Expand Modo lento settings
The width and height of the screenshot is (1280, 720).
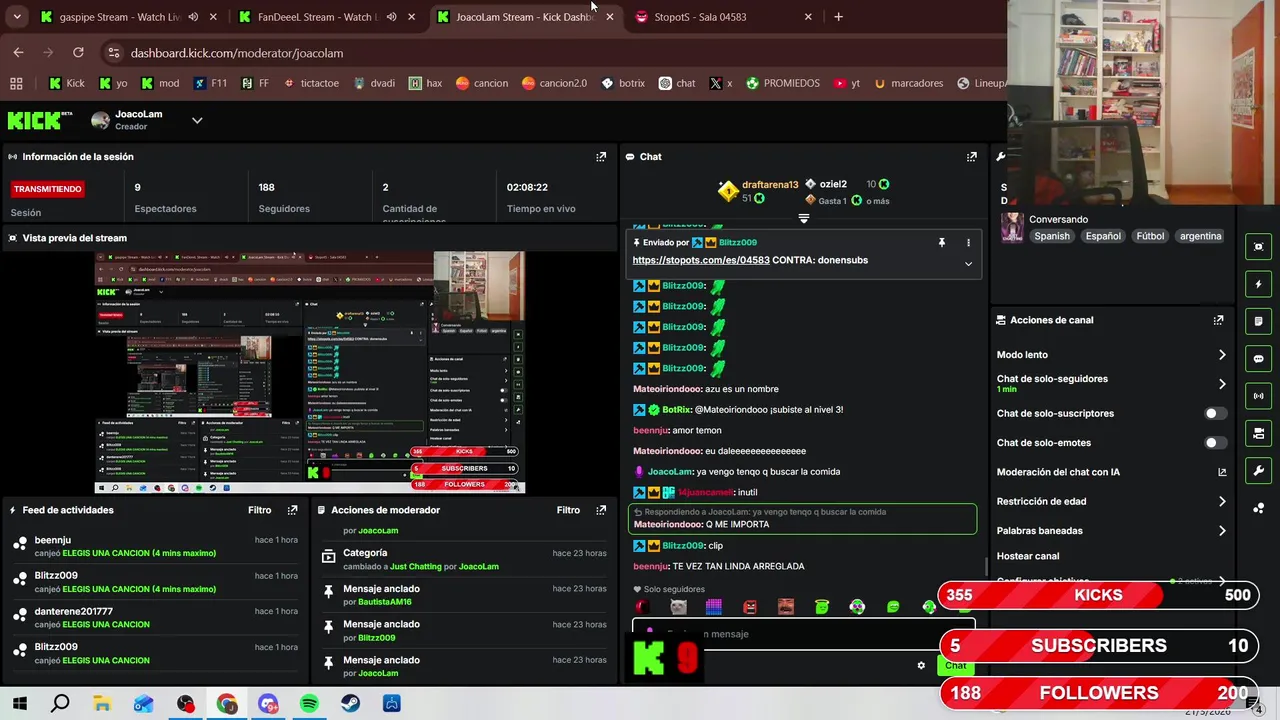tap(1222, 355)
